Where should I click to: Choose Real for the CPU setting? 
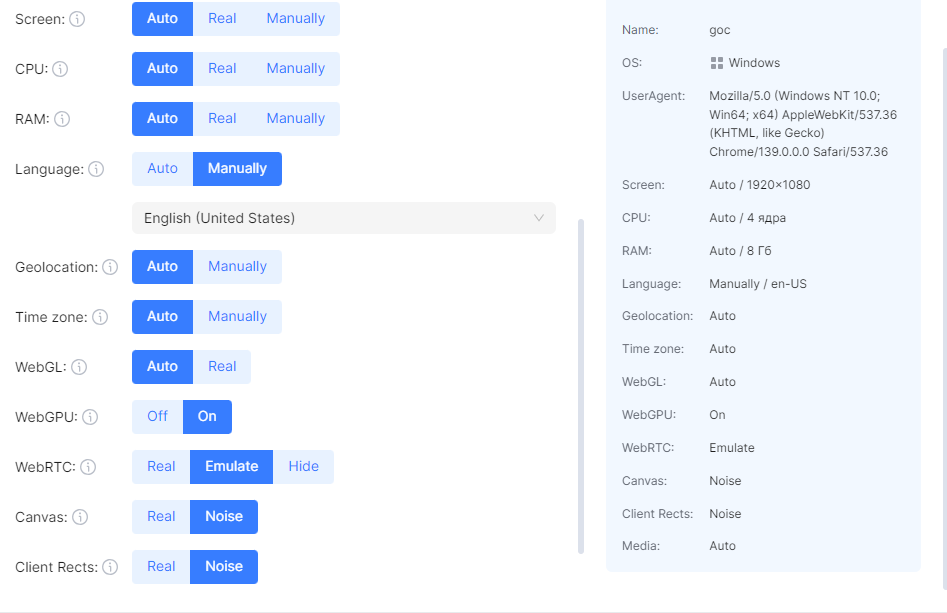pyautogui.click(x=222, y=69)
